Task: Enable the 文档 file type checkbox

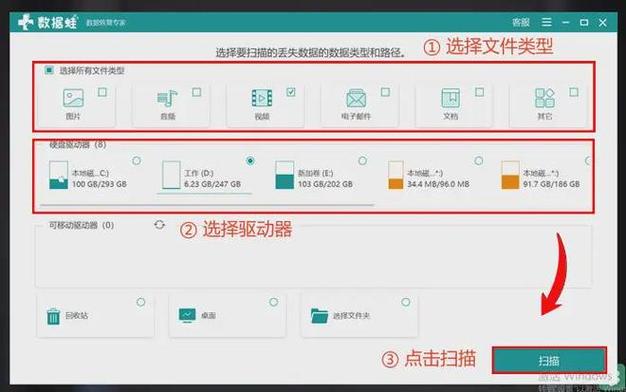Action: [x=479, y=92]
